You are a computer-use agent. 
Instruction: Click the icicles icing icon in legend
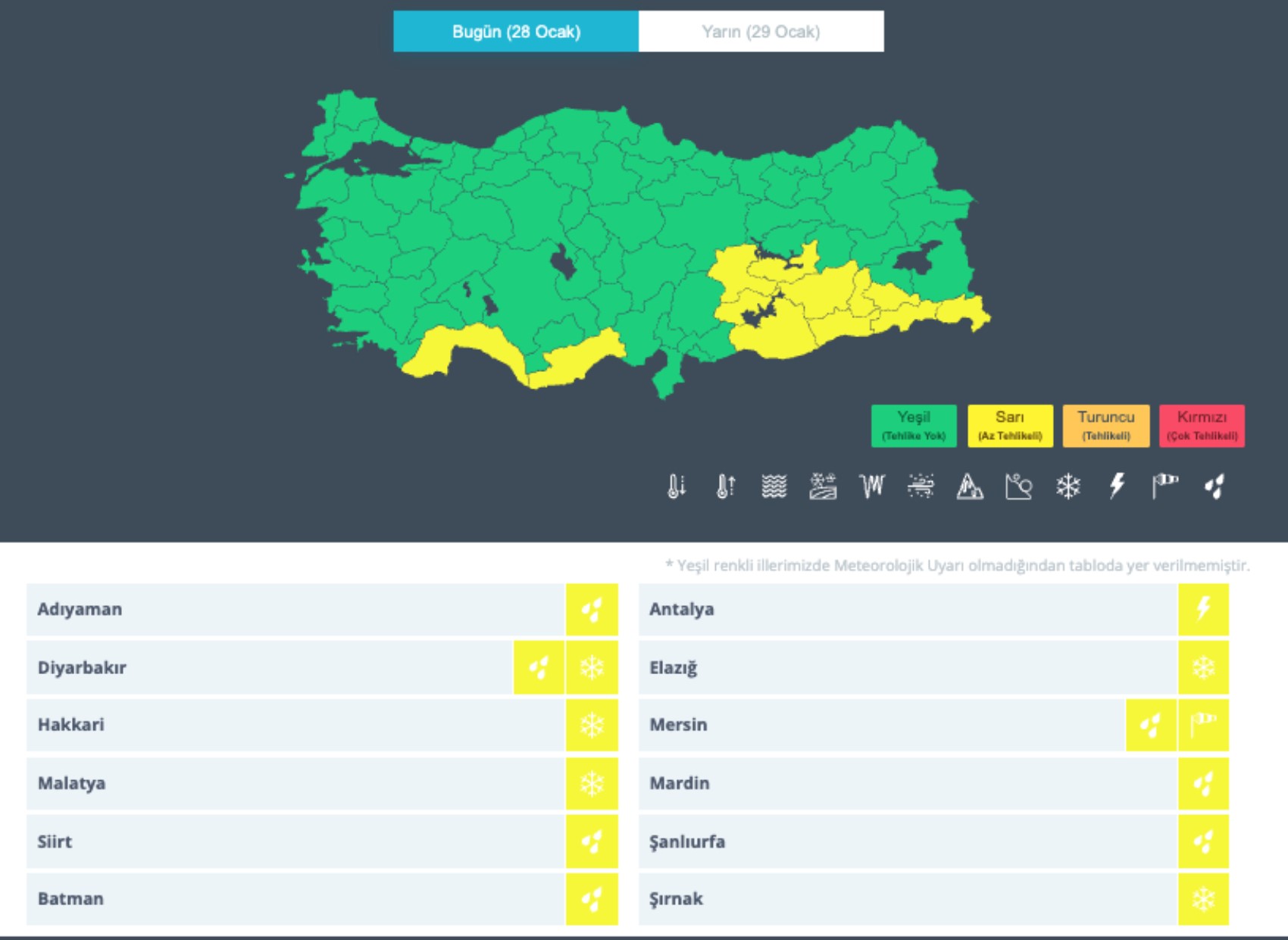(x=872, y=486)
